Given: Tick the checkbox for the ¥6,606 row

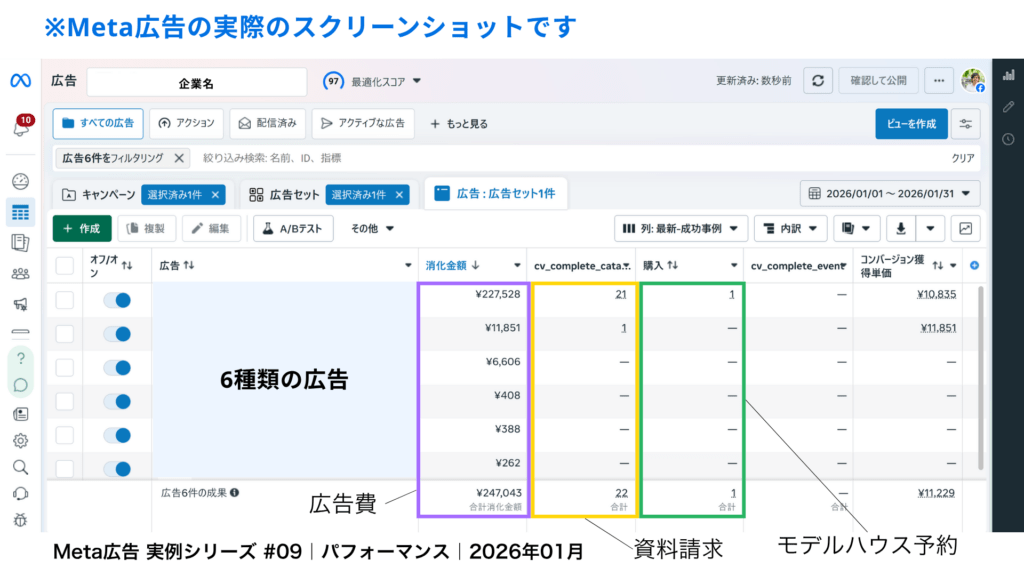Looking at the screenshot, I should coord(65,368).
